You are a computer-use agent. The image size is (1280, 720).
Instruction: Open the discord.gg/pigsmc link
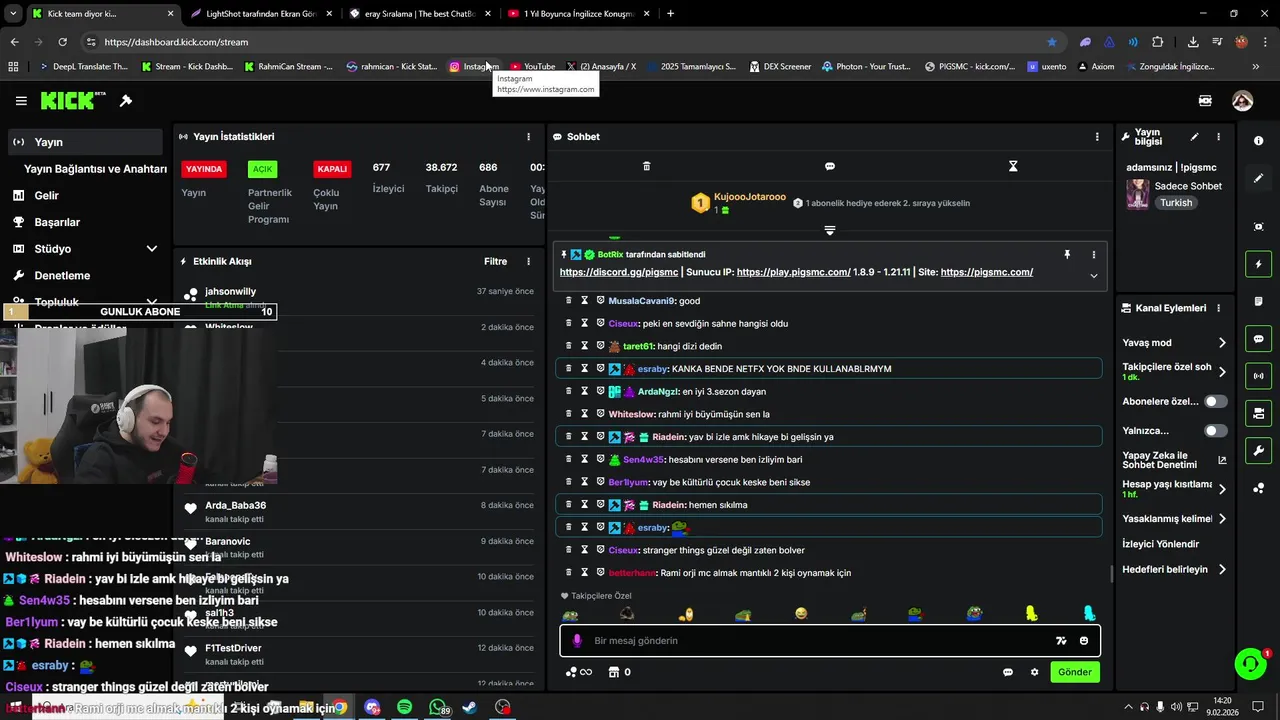coord(619,272)
